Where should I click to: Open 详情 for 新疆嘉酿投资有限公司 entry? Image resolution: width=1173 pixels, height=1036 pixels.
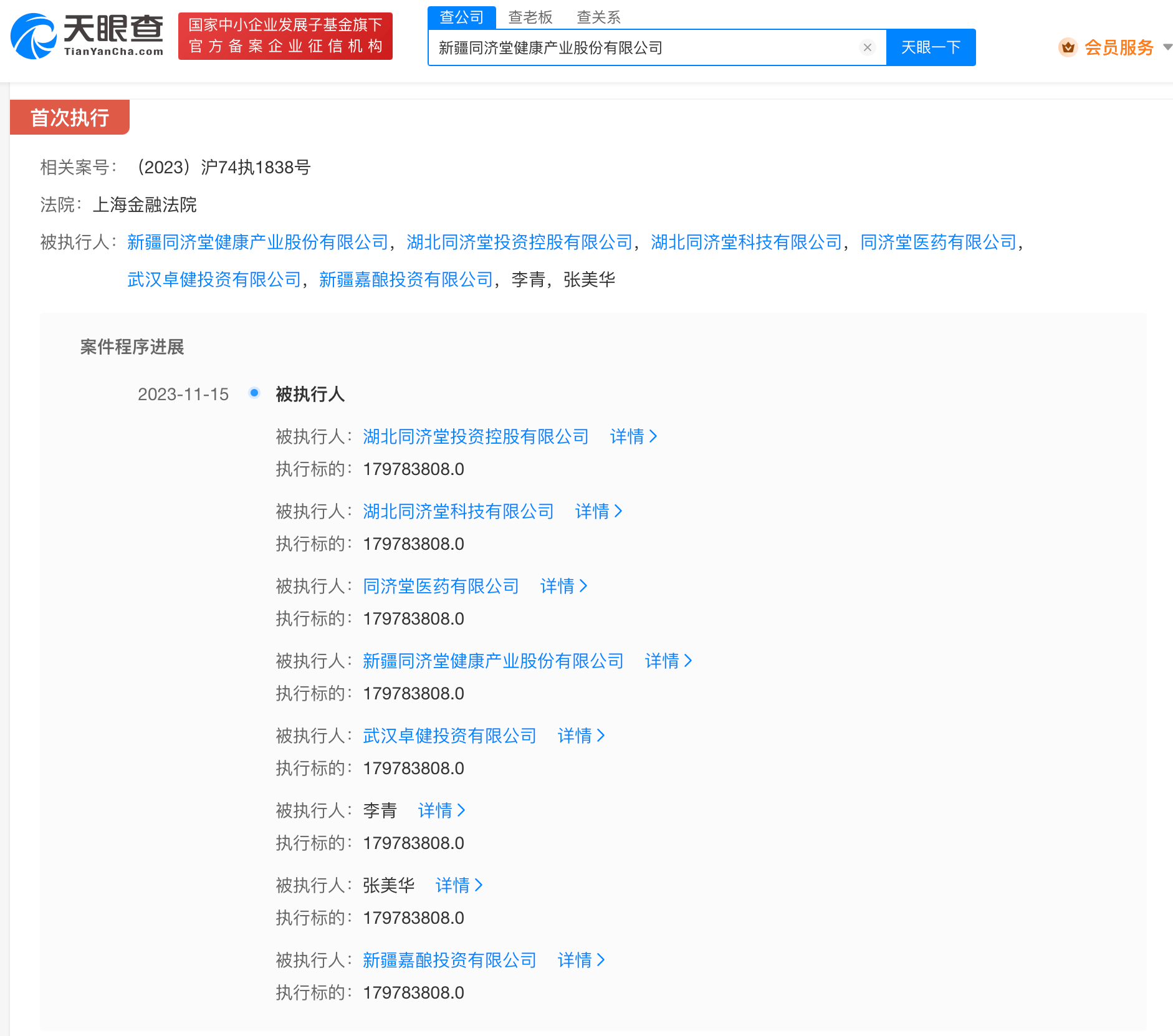click(581, 960)
